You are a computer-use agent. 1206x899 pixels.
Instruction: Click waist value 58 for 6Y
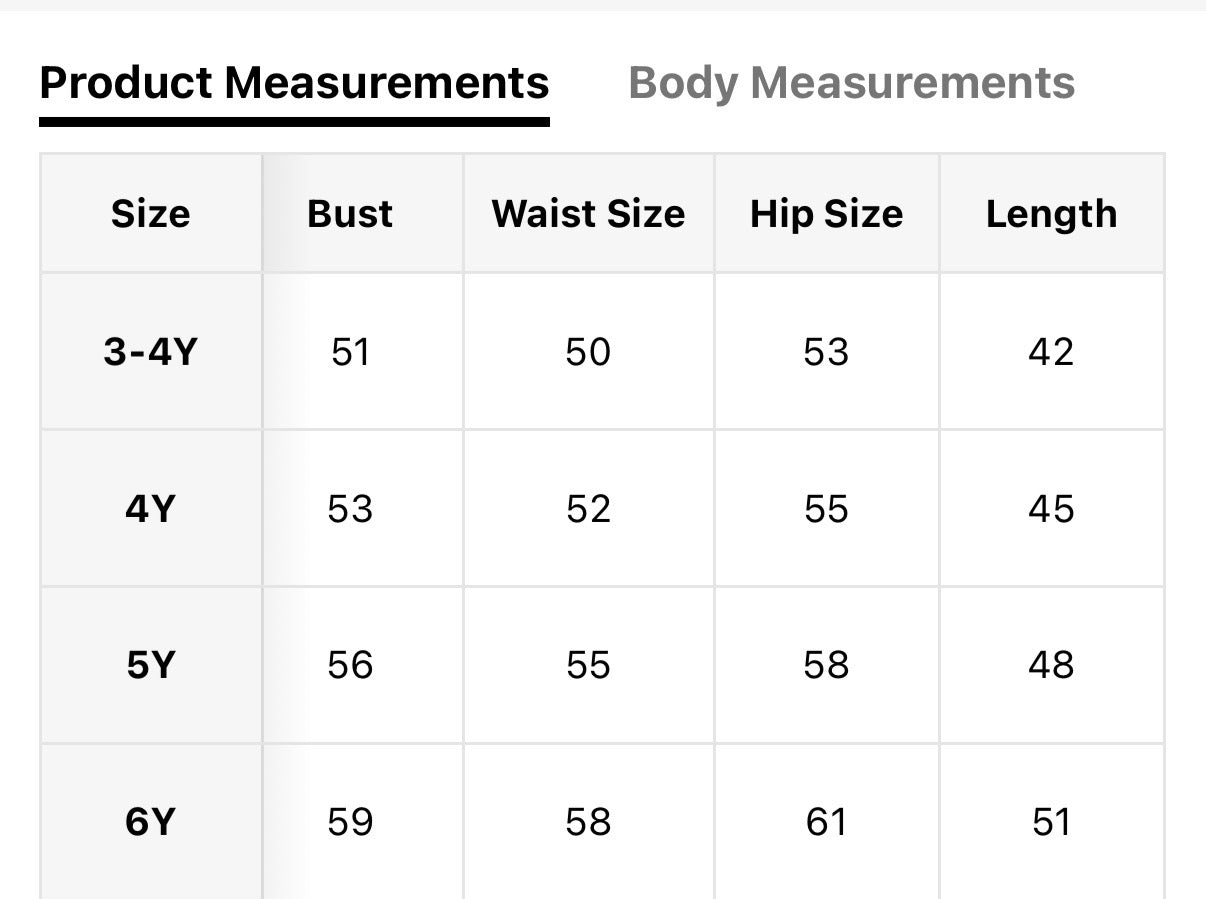(588, 822)
